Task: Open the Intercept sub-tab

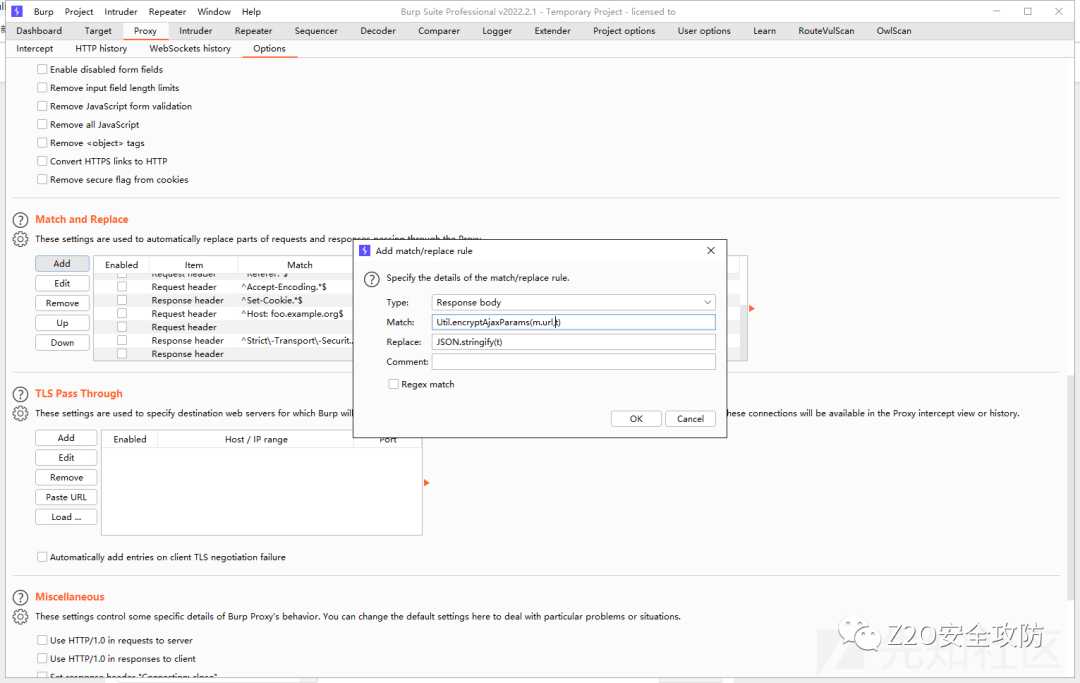Action: click(34, 49)
